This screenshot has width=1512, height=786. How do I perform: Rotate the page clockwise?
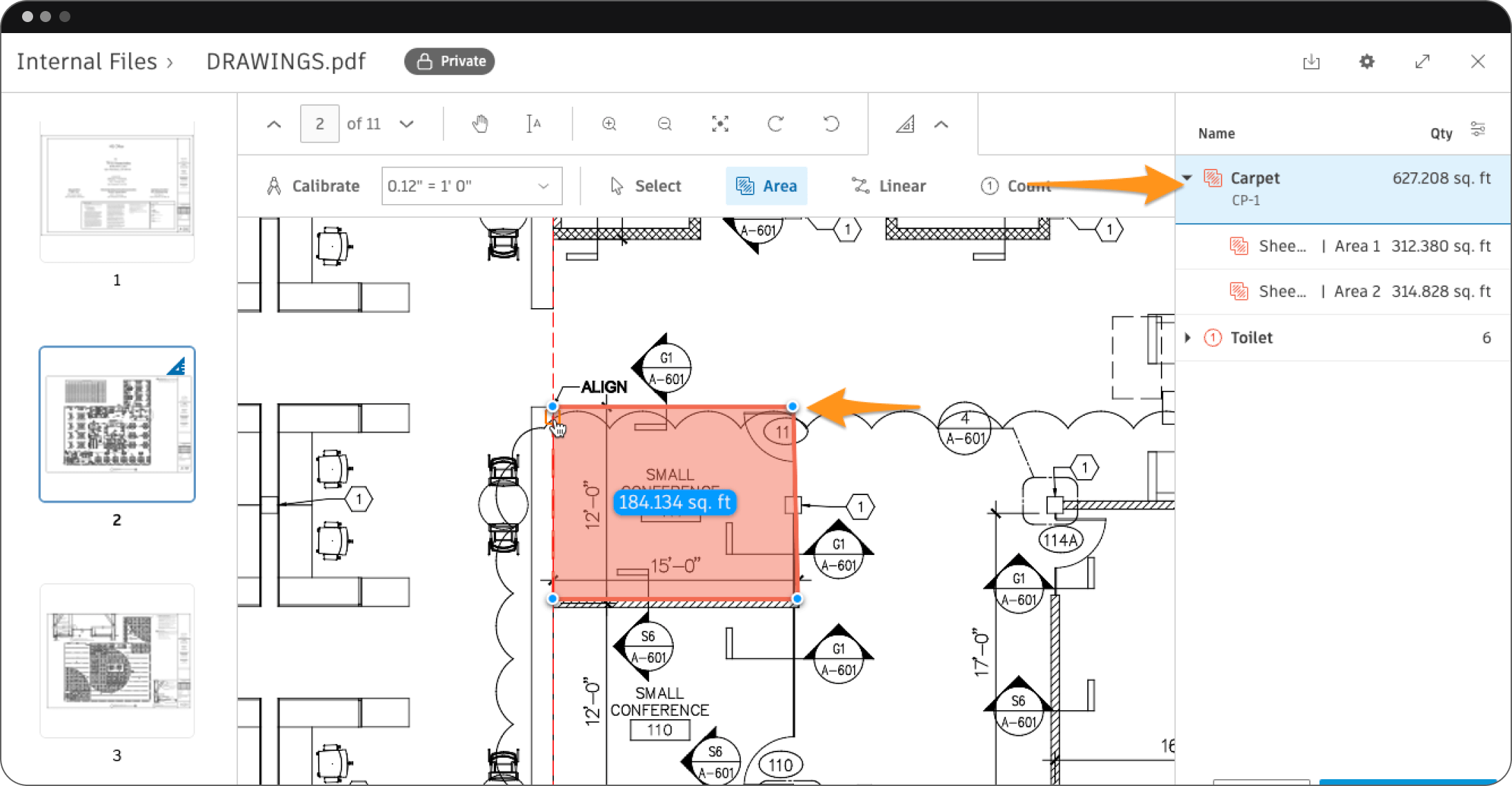775,124
